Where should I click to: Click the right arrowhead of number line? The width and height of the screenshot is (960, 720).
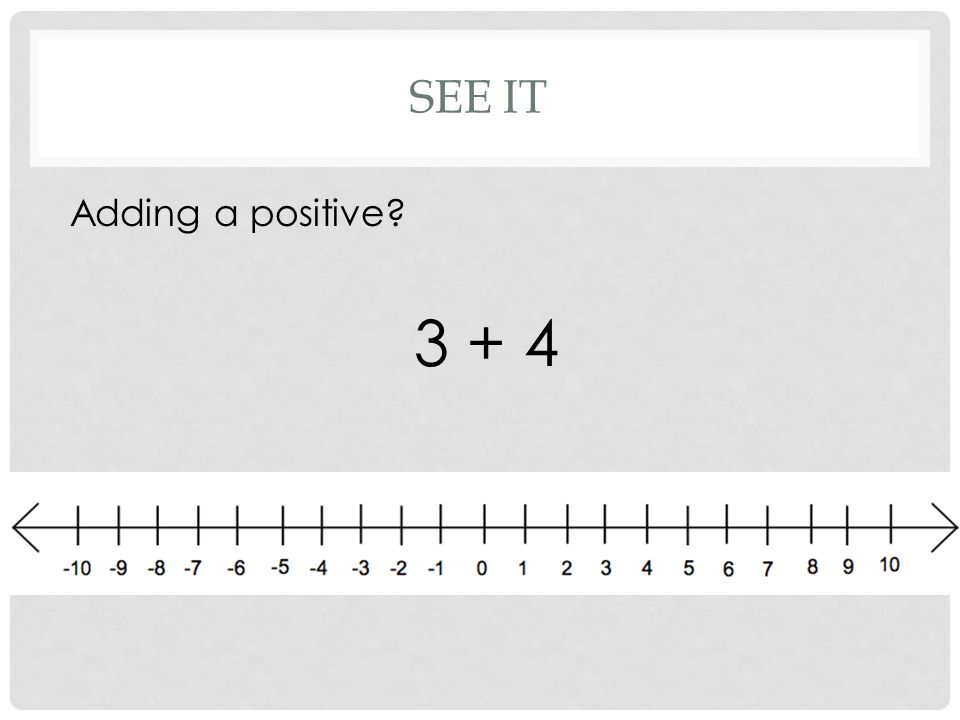point(944,527)
